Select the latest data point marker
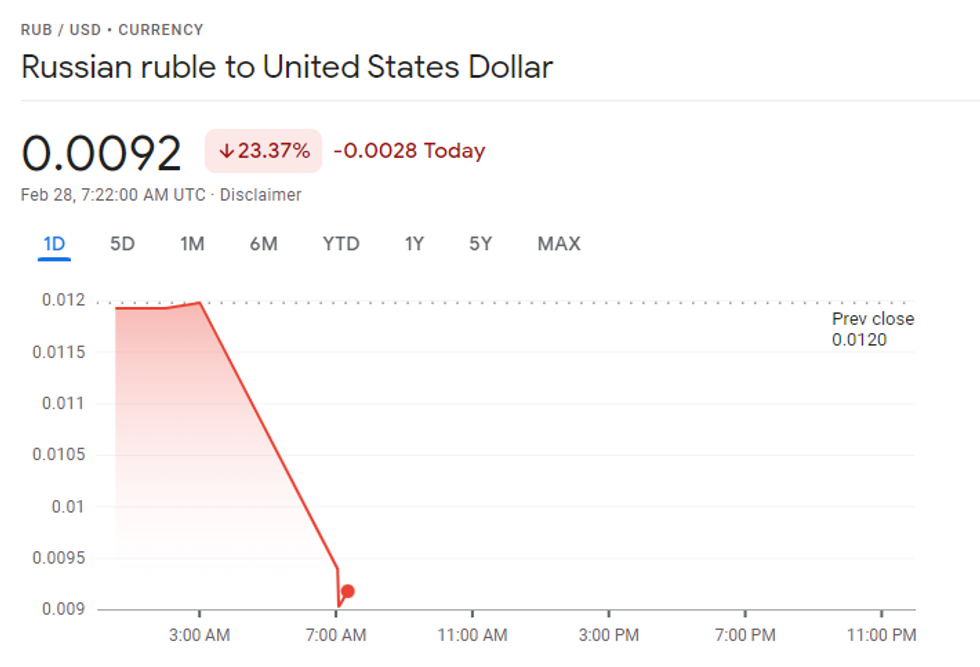Image resolution: width=980 pixels, height=667 pixels. click(347, 591)
